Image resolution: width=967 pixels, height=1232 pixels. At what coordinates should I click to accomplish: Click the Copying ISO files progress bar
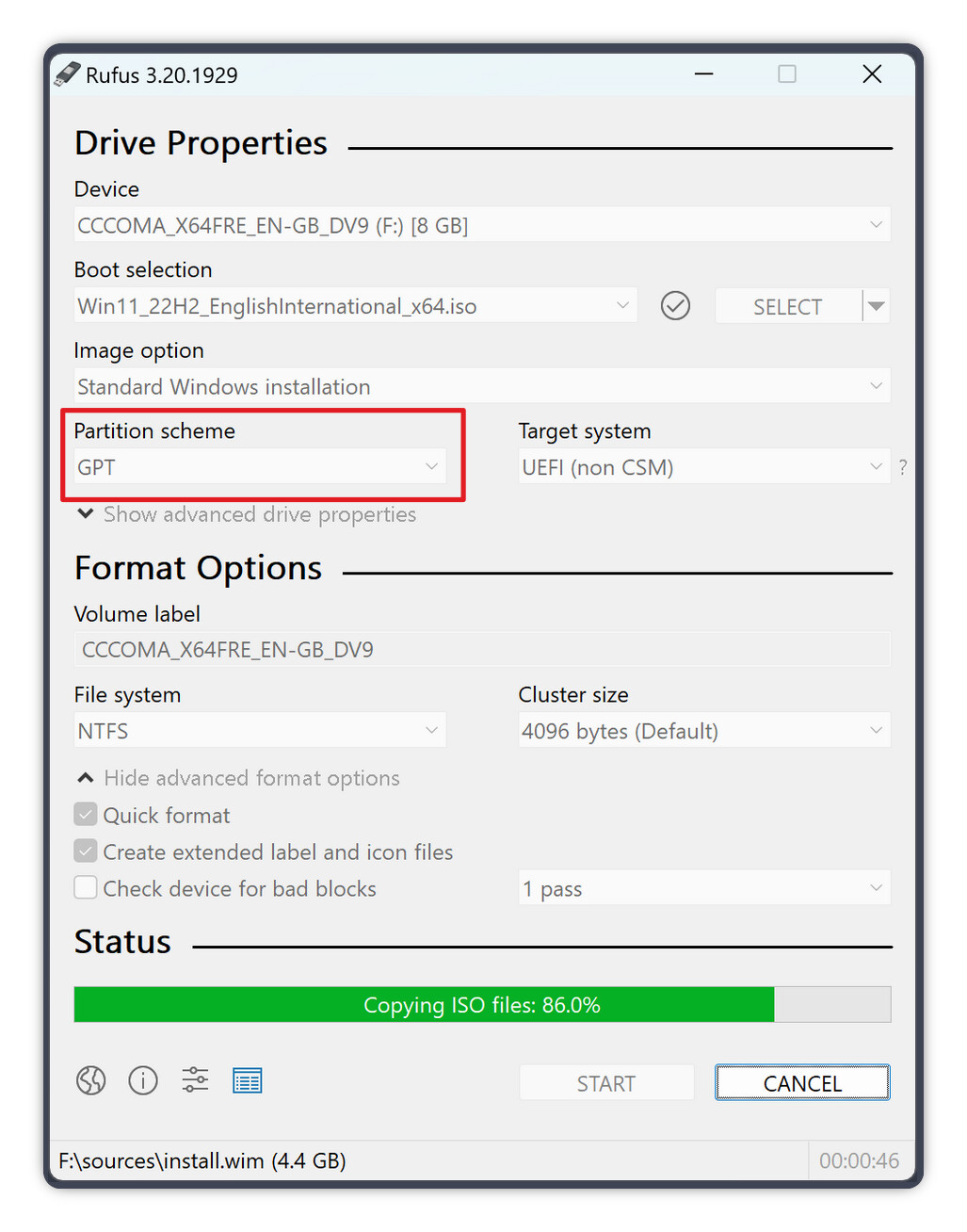[481, 1005]
